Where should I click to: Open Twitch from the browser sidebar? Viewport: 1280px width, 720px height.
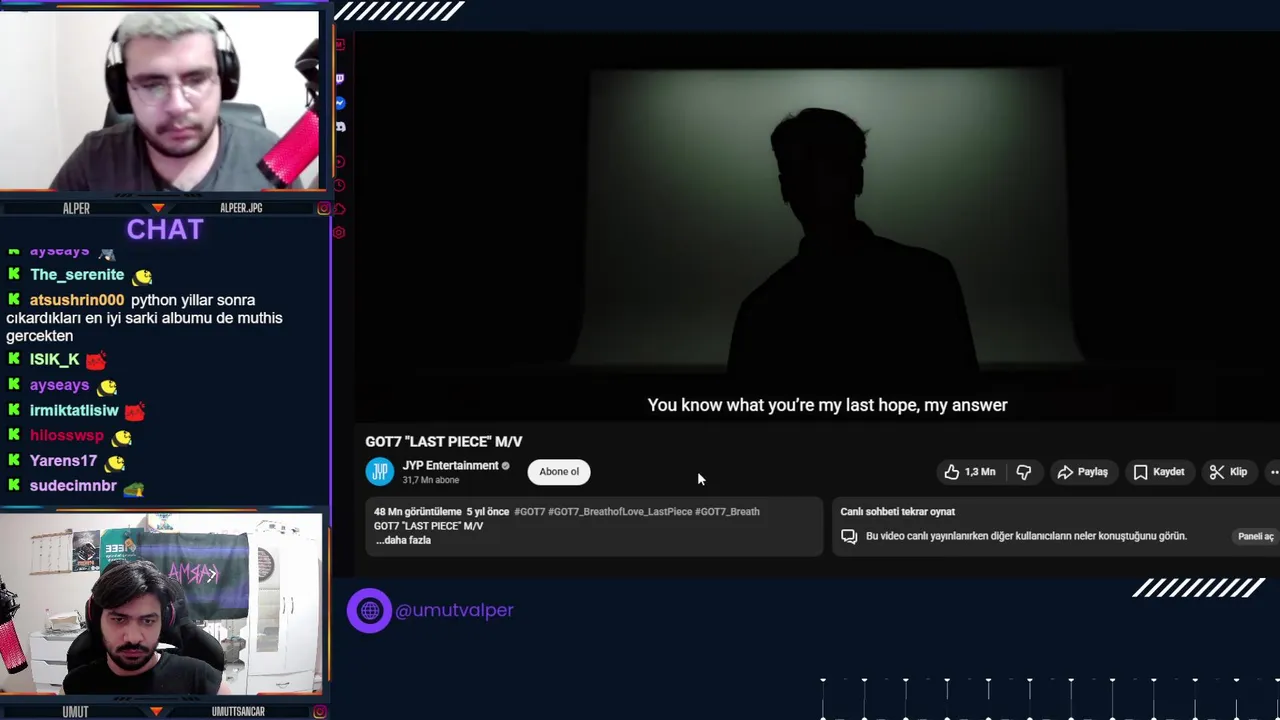pyautogui.click(x=340, y=78)
